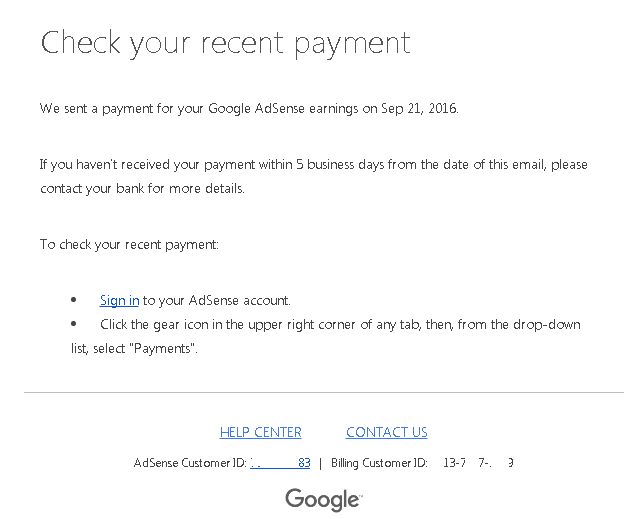Image resolution: width=639 pixels, height=519 pixels.
Task: Click the "AdSense Customer ID:" label
Action: tap(190, 463)
